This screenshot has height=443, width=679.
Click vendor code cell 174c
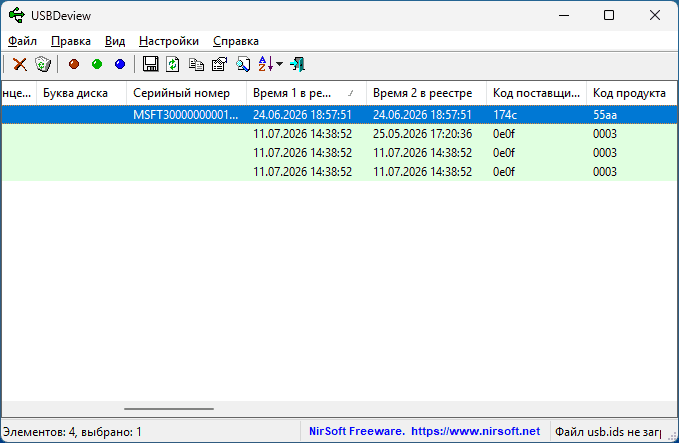505,115
